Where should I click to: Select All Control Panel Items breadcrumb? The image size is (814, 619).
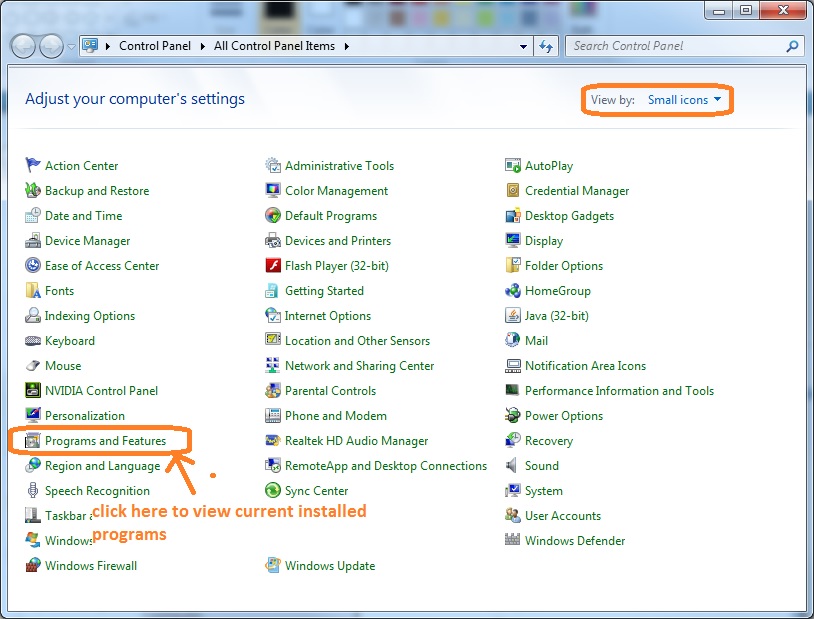click(x=275, y=46)
